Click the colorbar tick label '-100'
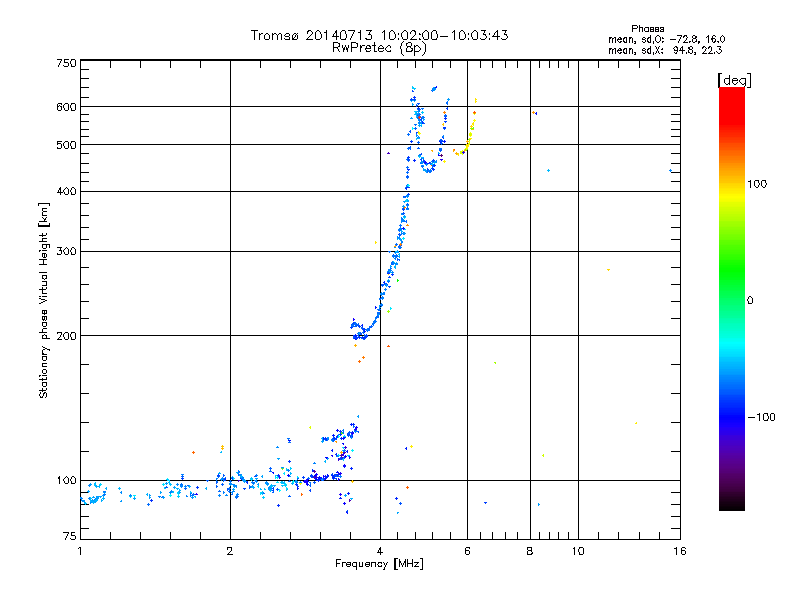This screenshot has height=600, width=800. tap(761, 417)
